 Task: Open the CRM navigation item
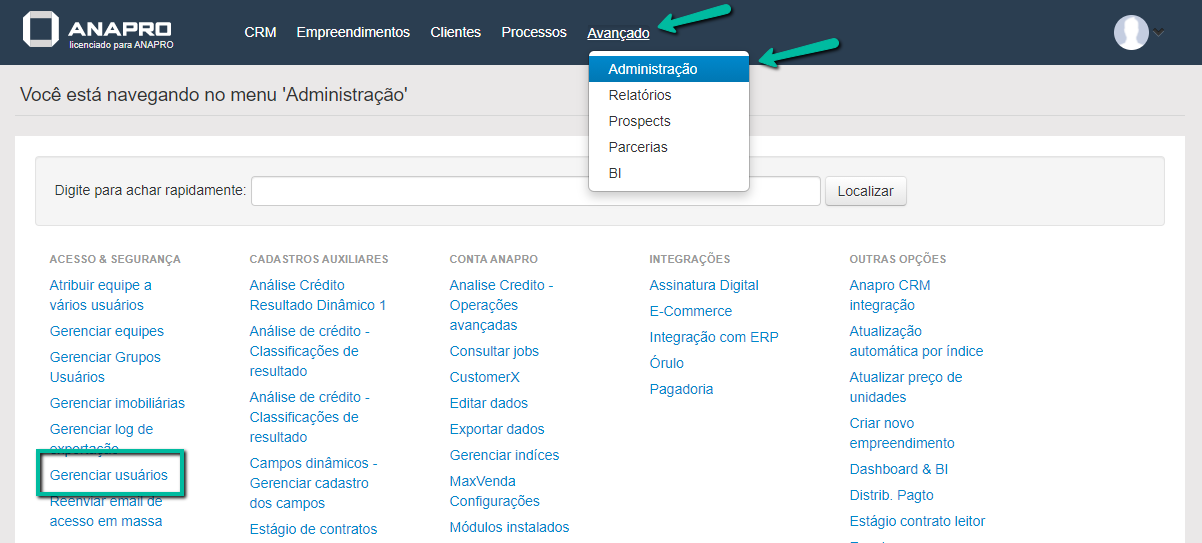click(260, 33)
